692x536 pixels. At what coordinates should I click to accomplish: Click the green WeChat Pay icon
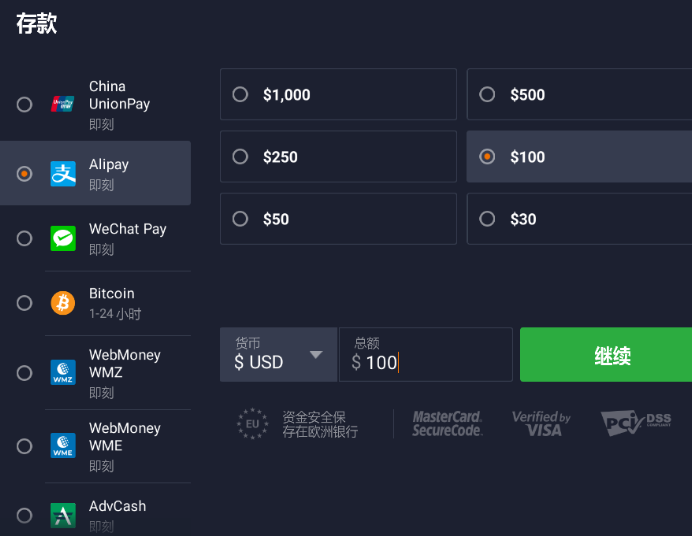click(63, 238)
